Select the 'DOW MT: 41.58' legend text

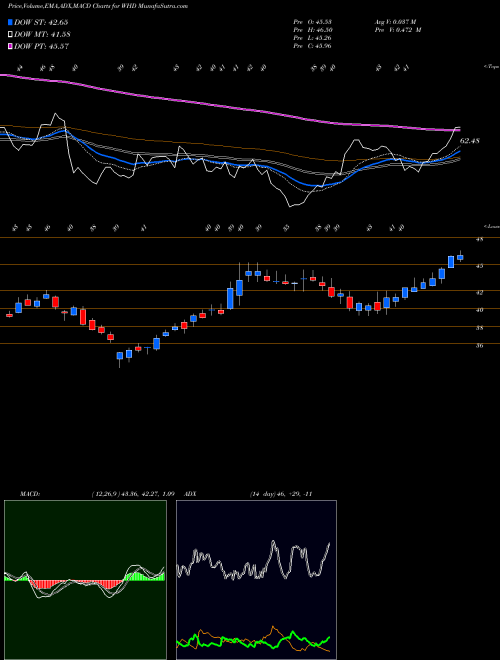(42, 35)
